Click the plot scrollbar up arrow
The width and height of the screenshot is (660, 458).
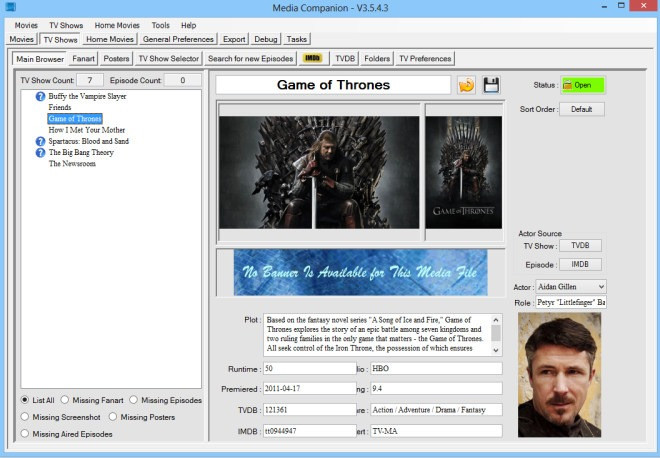point(496,320)
